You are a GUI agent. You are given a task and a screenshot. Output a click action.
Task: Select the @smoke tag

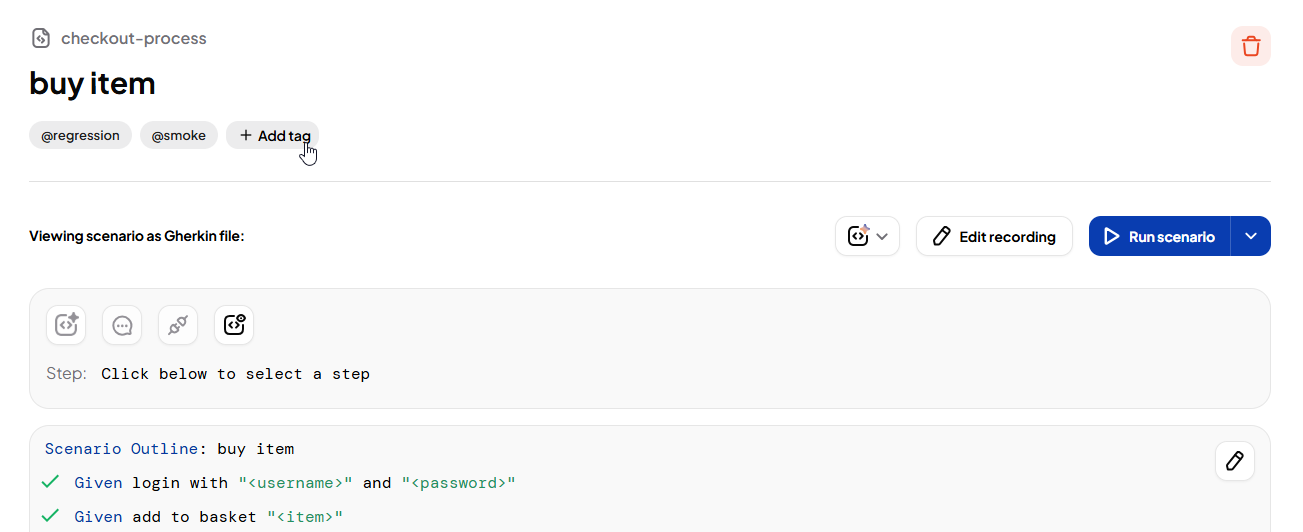coord(178,135)
